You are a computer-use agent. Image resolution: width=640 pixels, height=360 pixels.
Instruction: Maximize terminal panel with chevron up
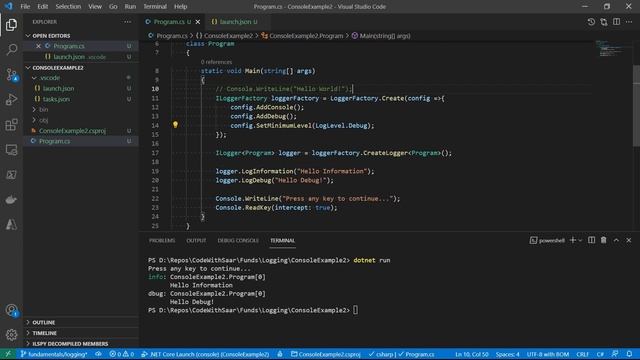pos(616,240)
